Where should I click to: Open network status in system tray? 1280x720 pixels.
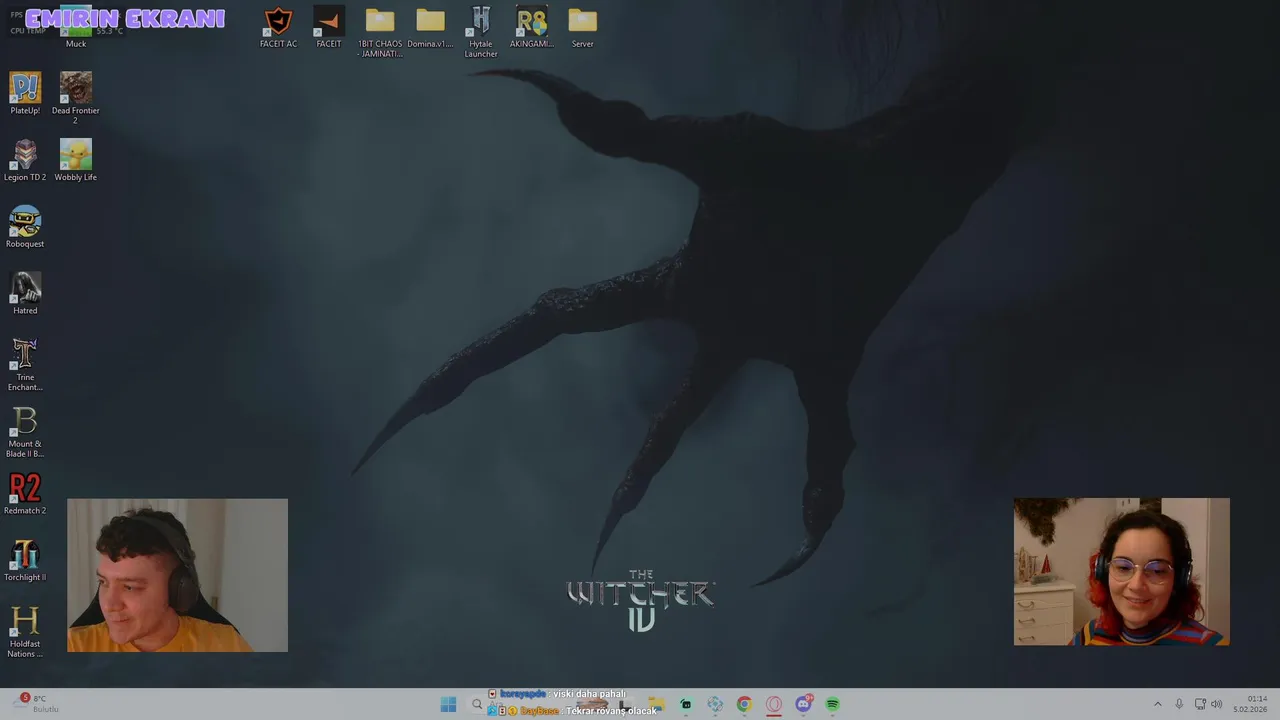pos(1200,704)
